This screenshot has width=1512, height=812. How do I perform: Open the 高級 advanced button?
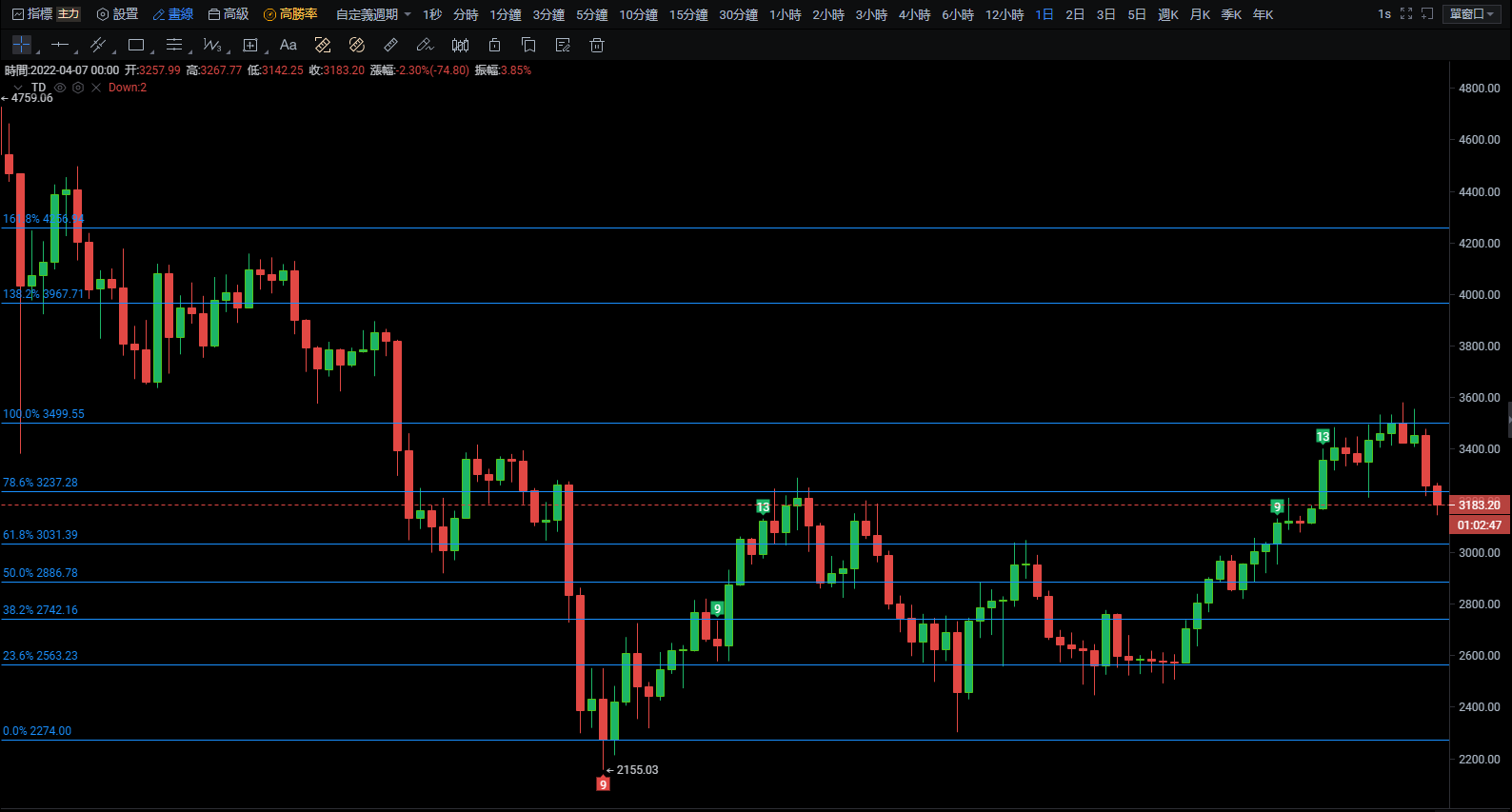pyautogui.click(x=229, y=14)
